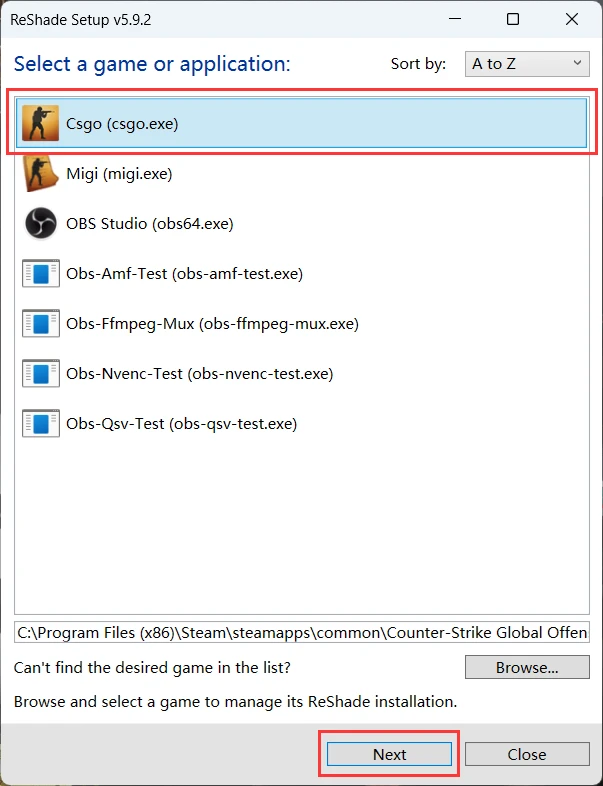Click the Close button at bottom
The image size is (603, 786).
click(x=526, y=754)
